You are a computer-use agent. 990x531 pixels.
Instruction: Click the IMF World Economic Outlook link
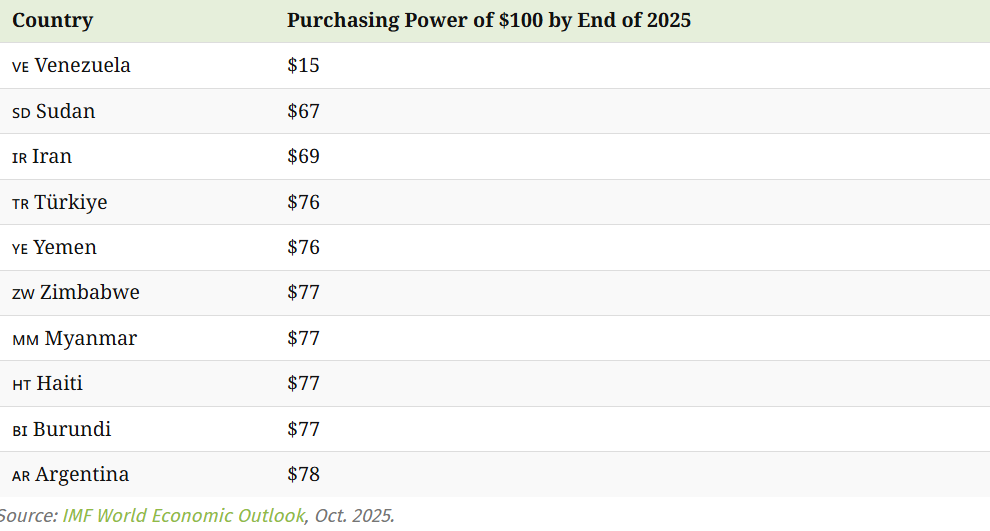[x=183, y=516]
